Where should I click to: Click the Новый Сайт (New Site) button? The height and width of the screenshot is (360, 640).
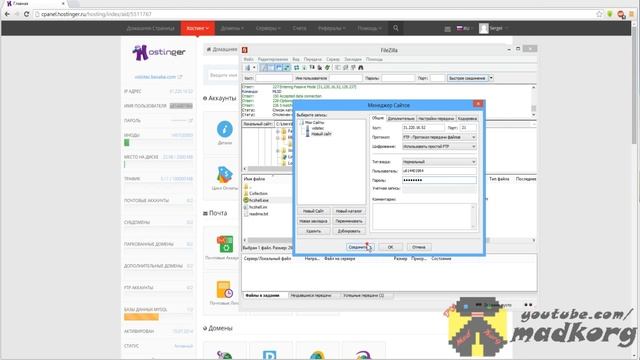313,211
